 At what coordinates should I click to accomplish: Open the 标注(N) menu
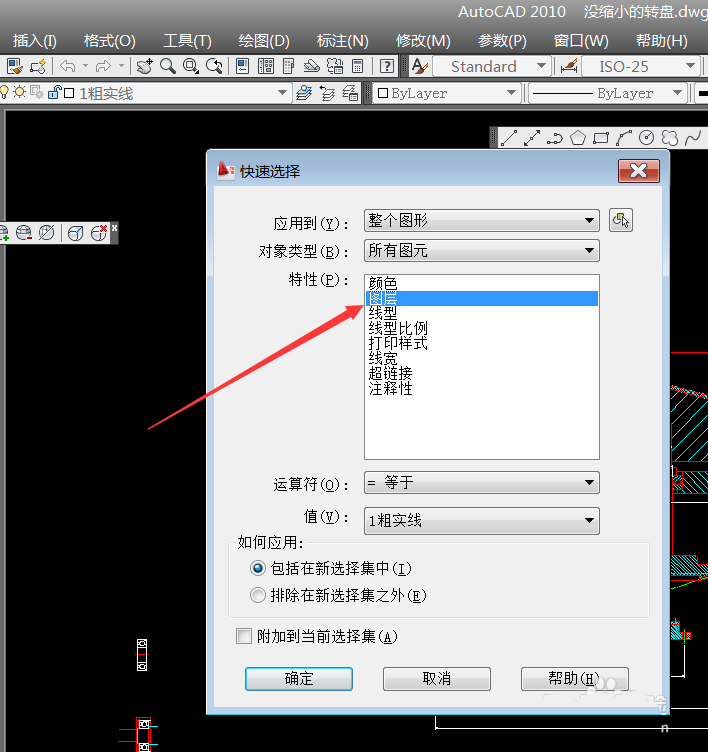(x=342, y=41)
